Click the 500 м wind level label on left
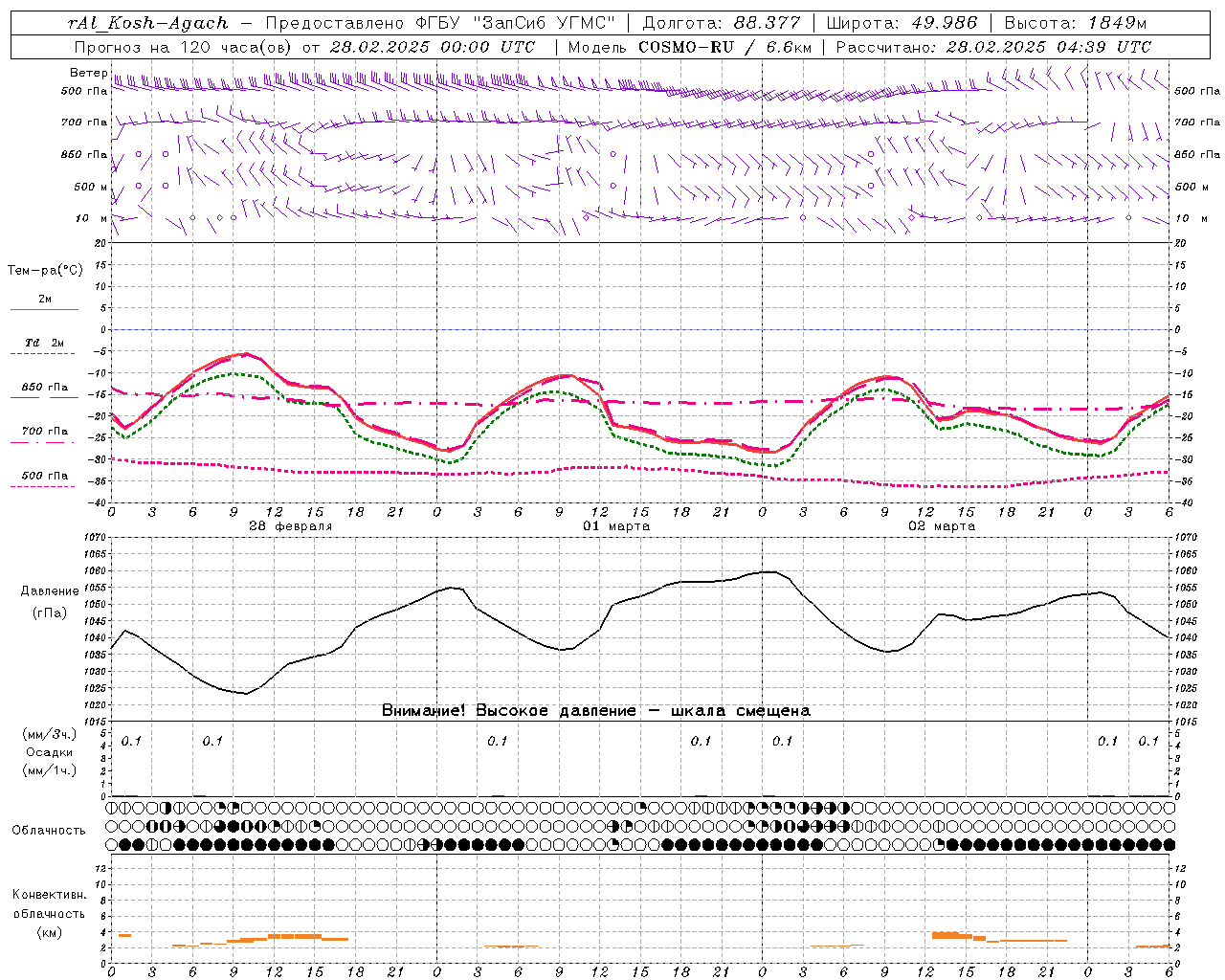This screenshot has width=1225, height=980. click(91, 187)
